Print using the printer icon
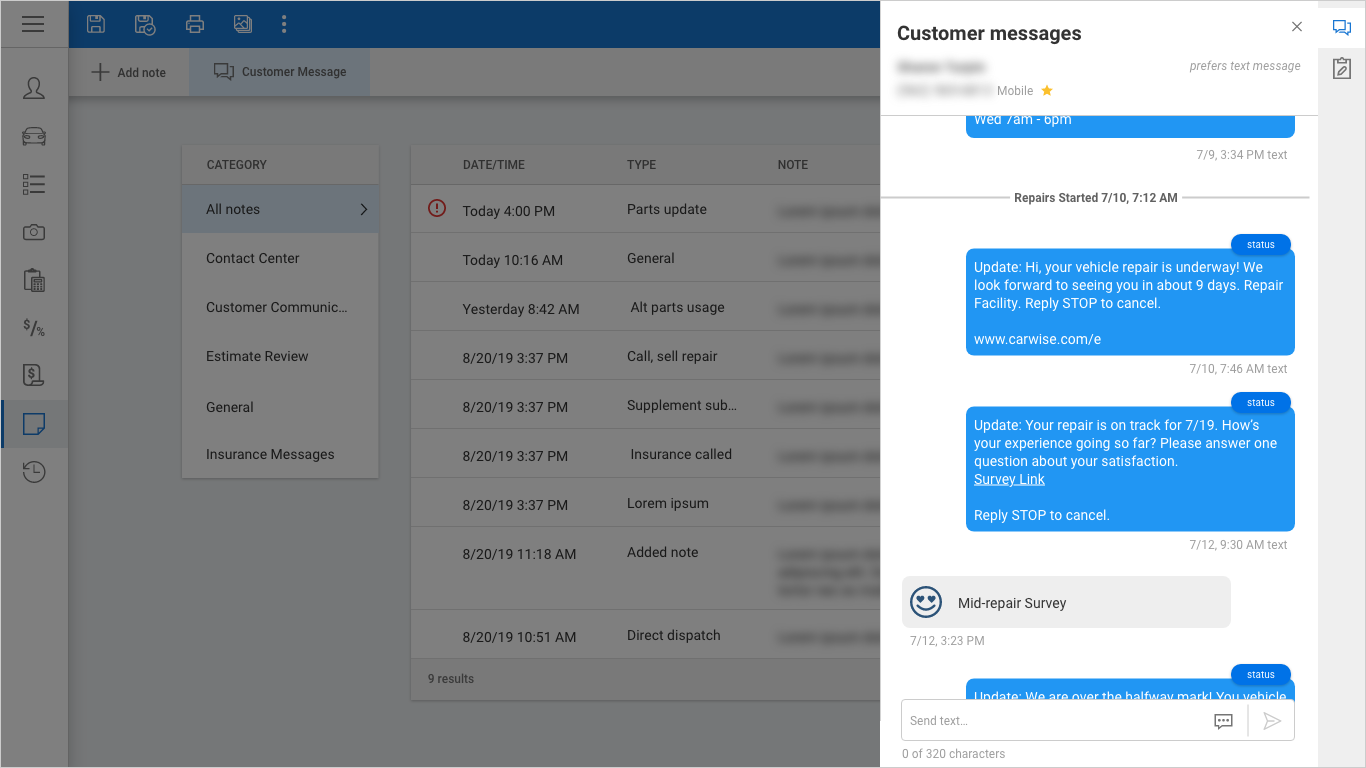Viewport: 1366px width, 768px height. [195, 24]
